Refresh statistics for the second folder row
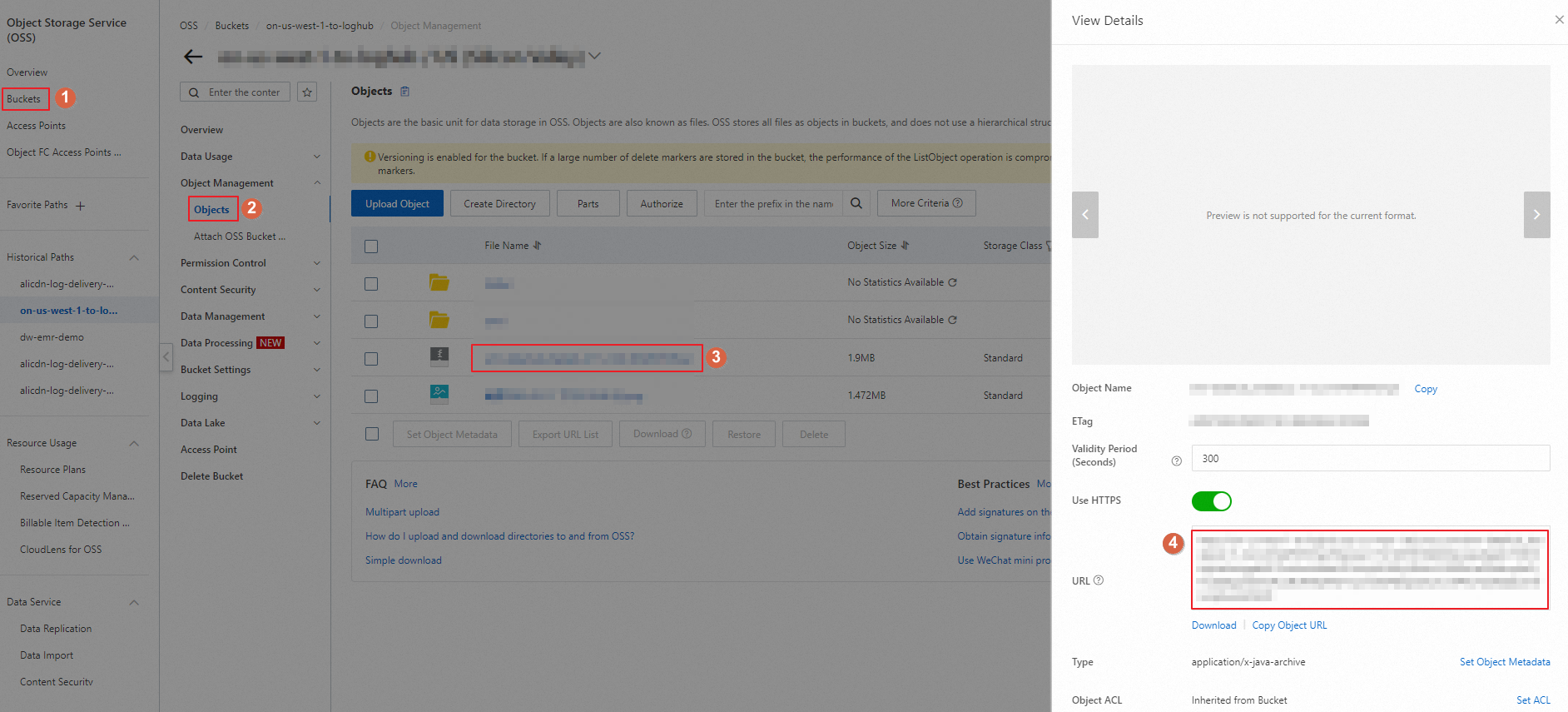 pos(953,320)
